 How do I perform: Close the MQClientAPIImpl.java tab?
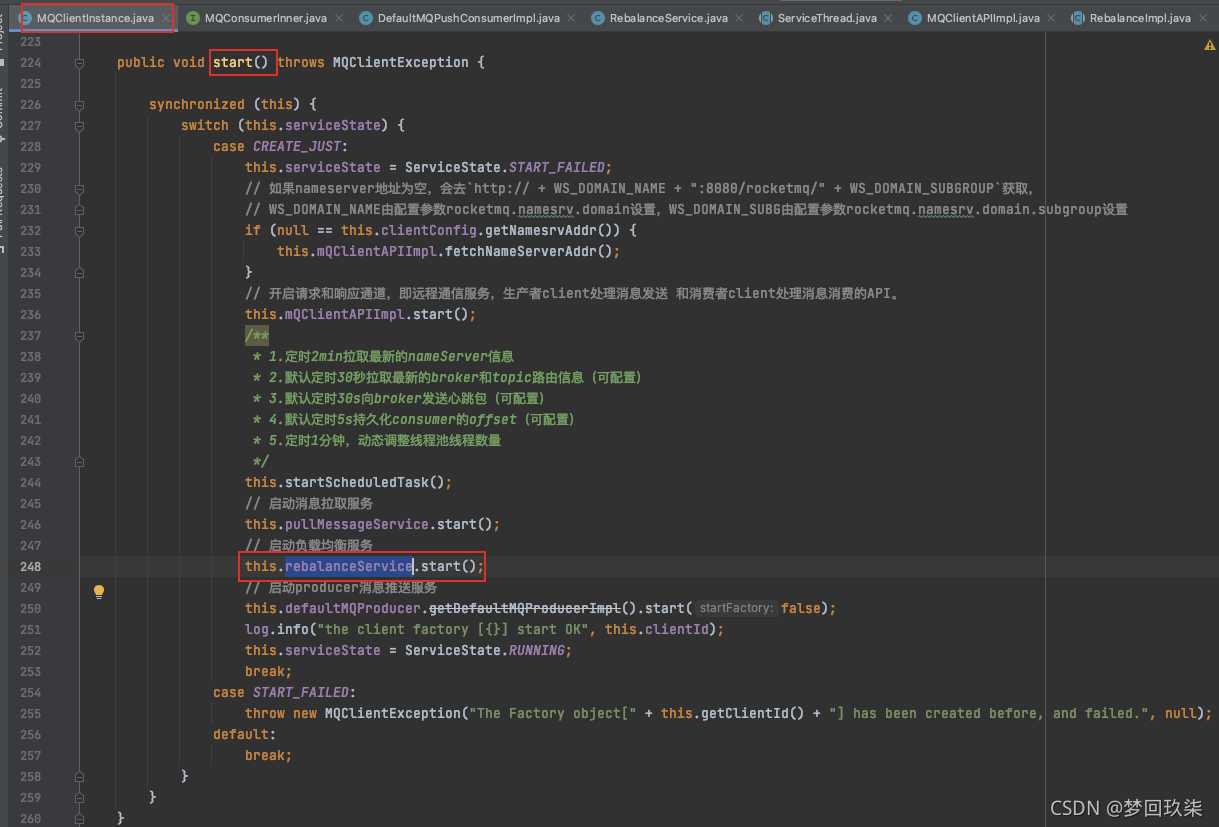(1052, 18)
